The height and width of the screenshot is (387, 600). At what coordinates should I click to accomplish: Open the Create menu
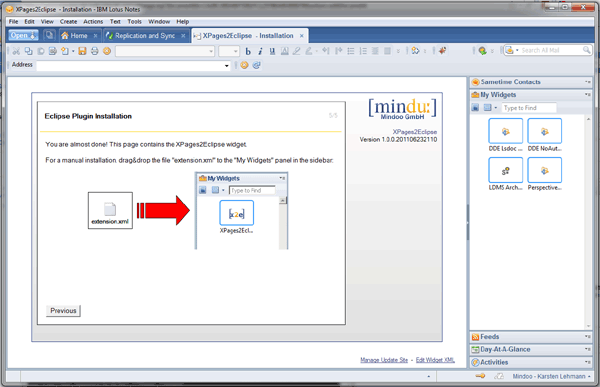(x=68, y=22)
